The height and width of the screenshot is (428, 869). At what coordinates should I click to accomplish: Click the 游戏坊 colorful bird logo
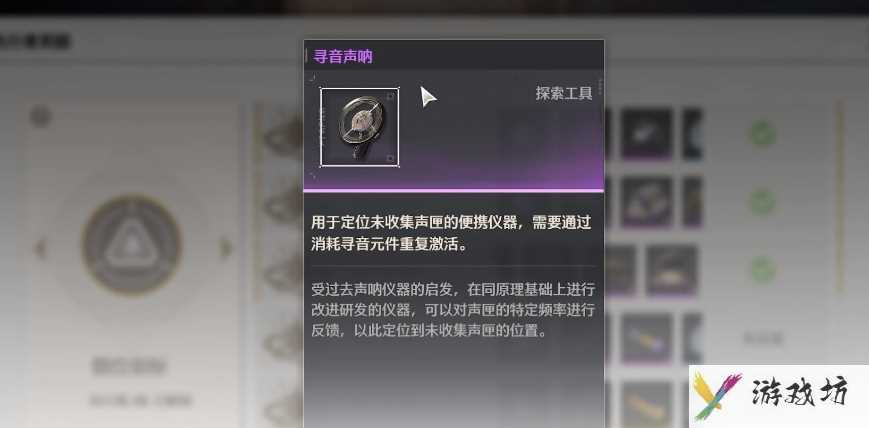click(718, 395)
